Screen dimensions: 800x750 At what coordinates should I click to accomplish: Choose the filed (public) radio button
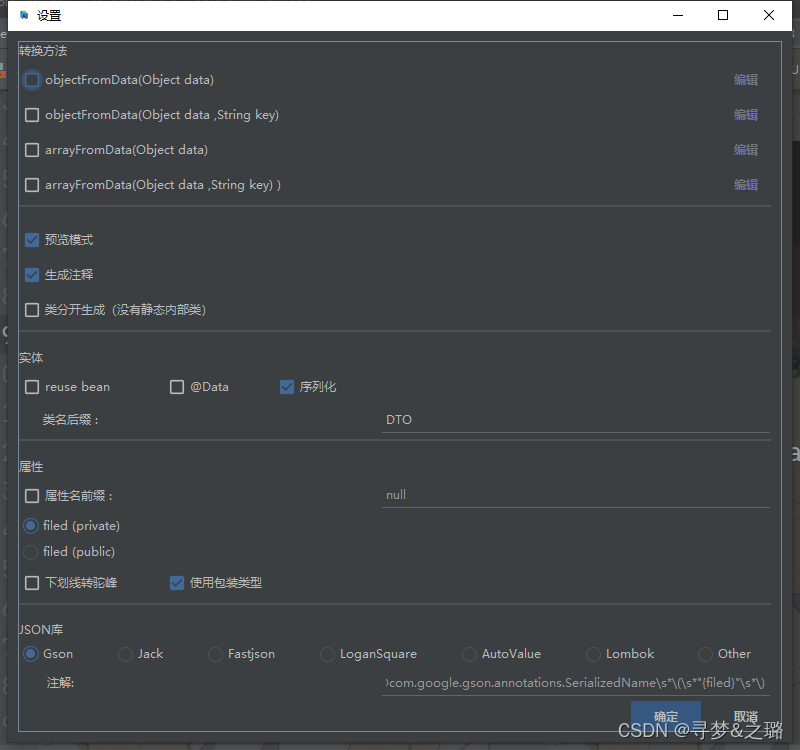point(31,552)
